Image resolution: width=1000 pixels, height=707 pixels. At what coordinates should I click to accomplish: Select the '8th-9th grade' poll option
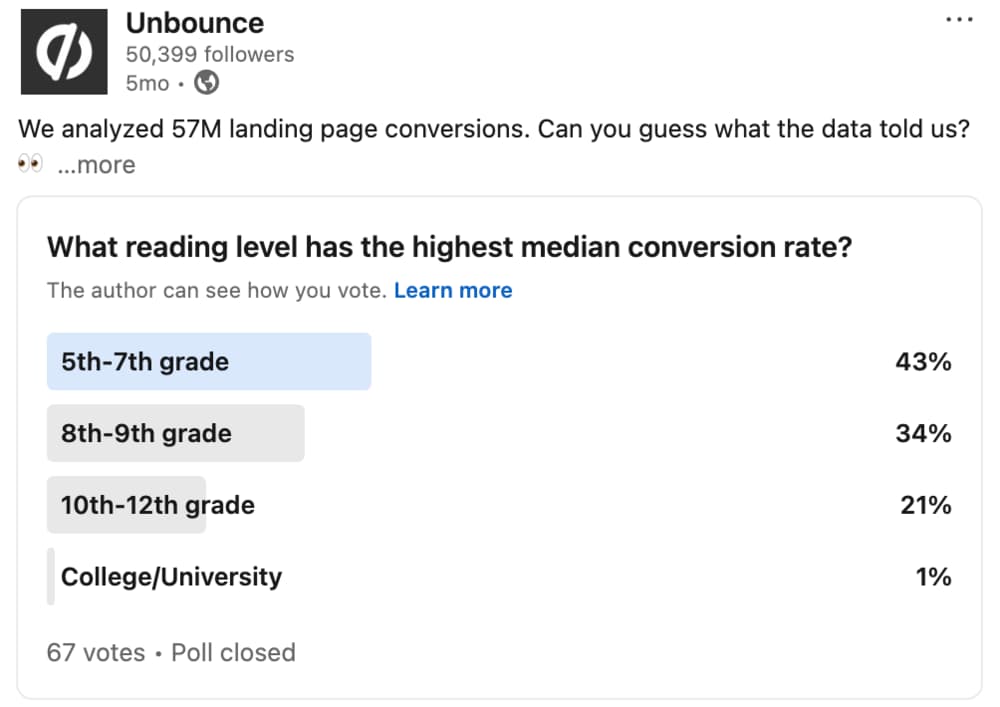point(146,433)
